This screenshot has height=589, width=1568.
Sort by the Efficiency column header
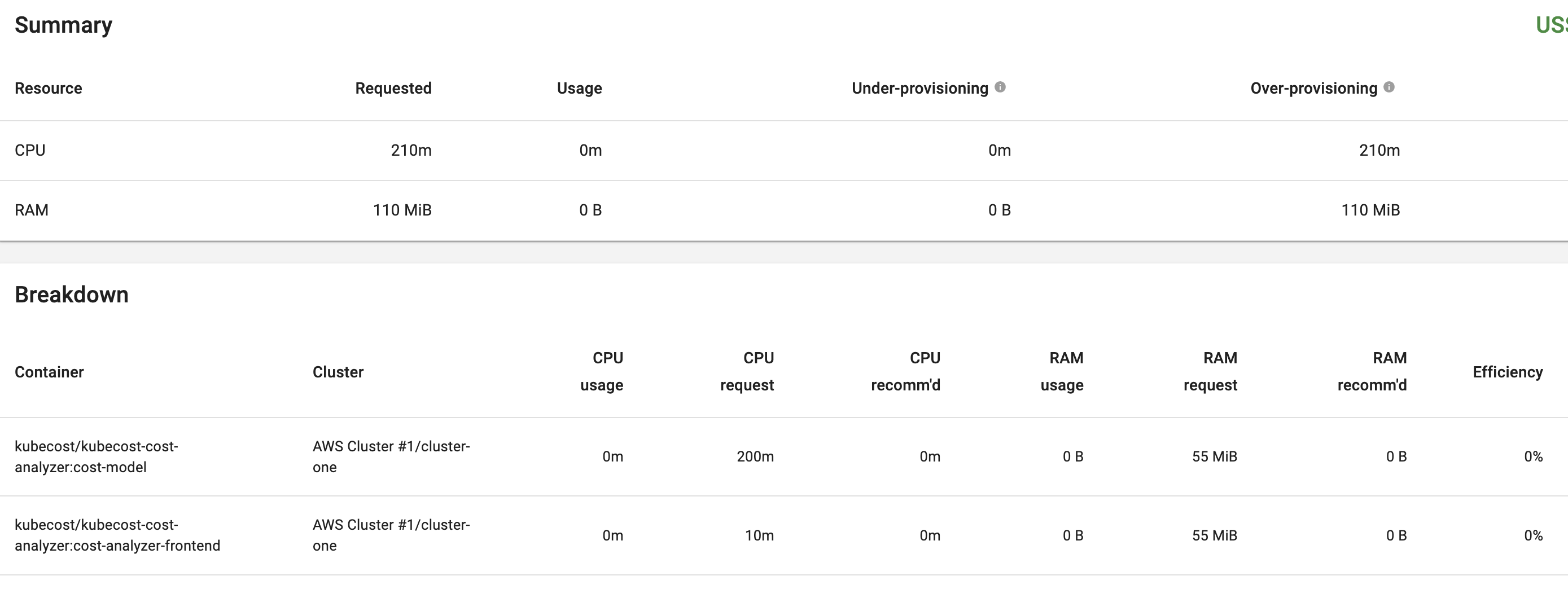[x=1507, y=371]
